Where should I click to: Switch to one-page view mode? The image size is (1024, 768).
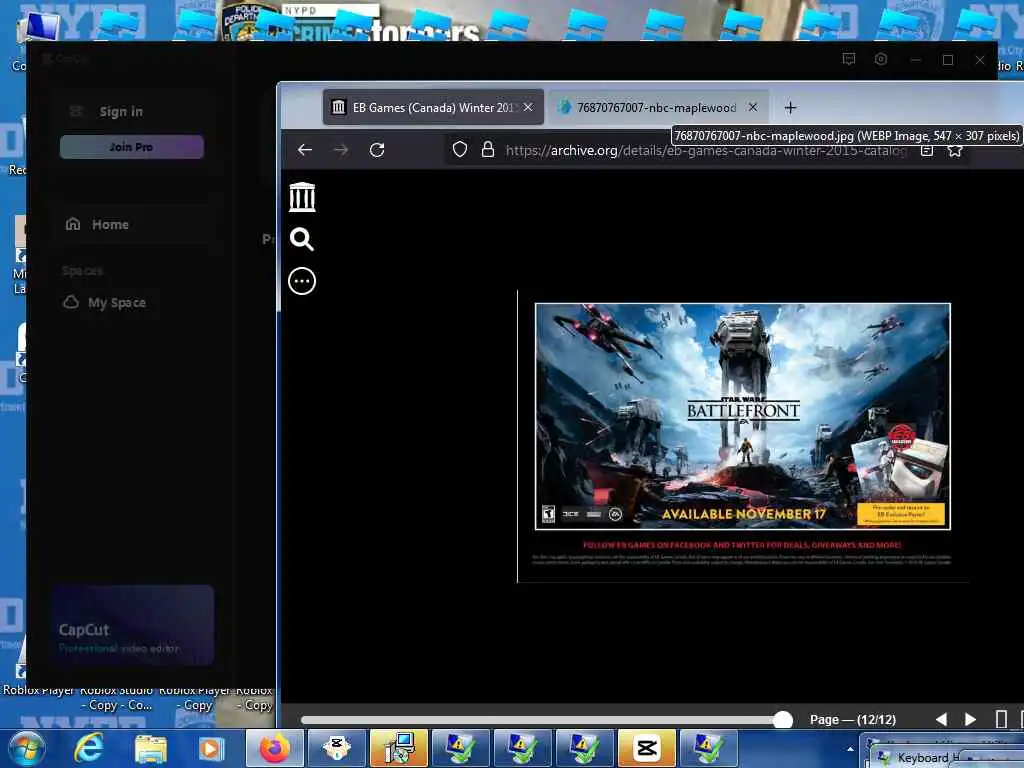(x=1000, y=720)
